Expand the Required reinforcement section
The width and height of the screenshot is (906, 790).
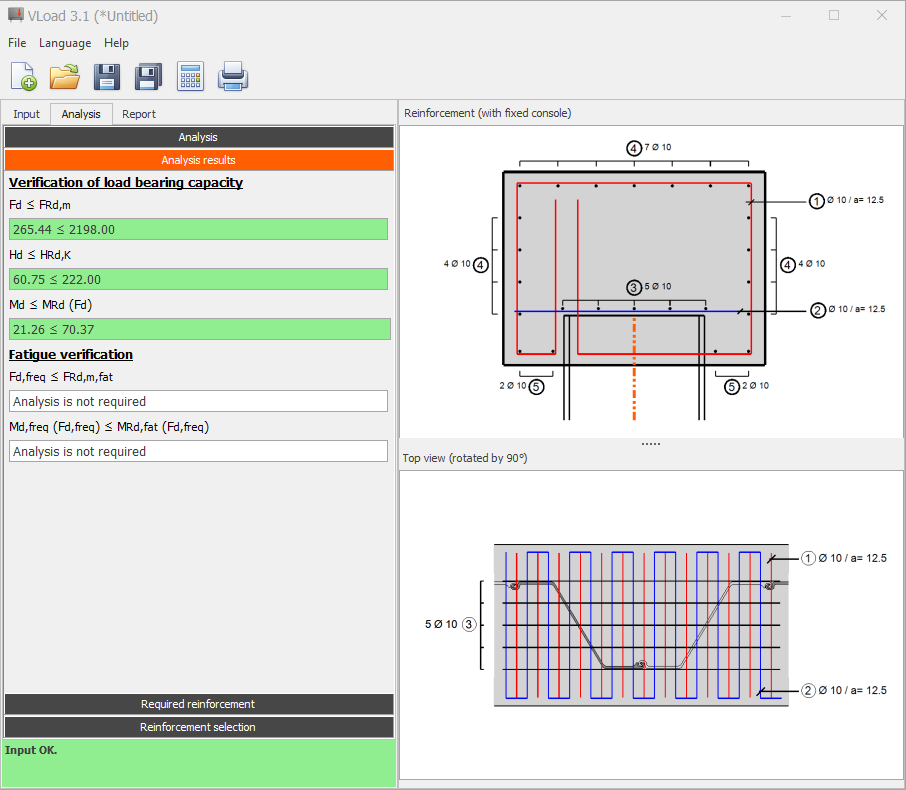coord(199,704)
